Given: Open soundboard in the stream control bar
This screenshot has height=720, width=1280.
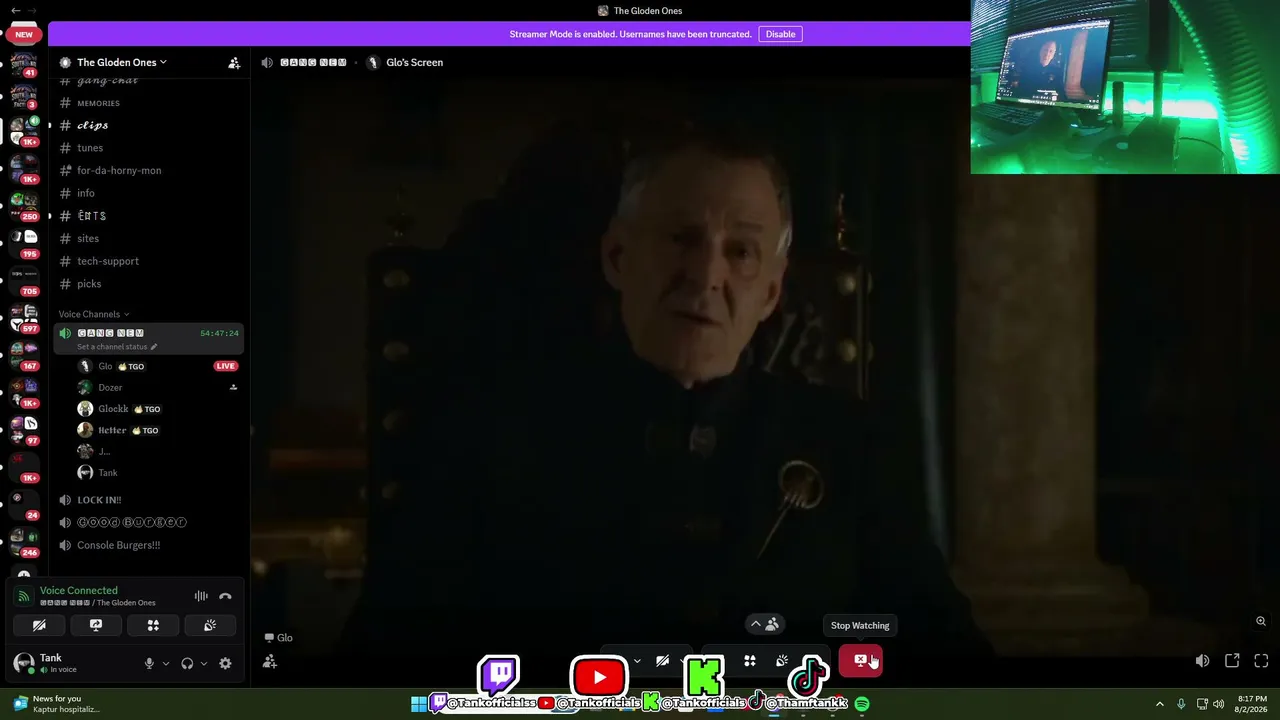Looking at the screenshot, I should 782,660.
